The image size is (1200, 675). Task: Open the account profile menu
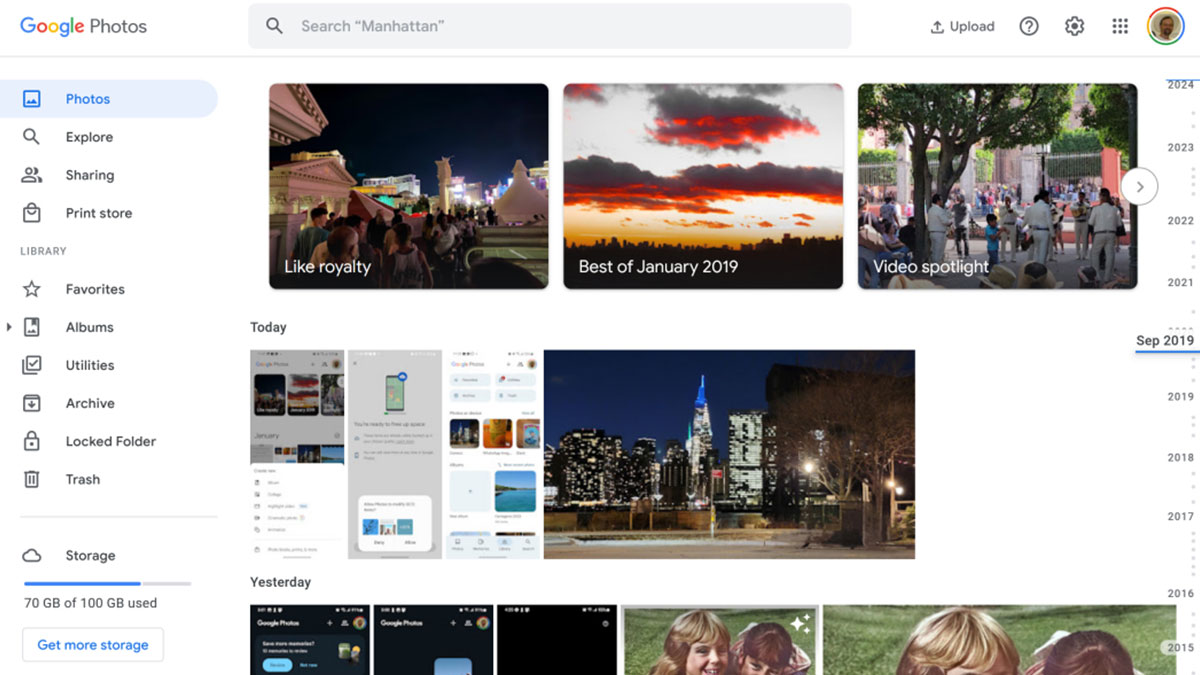1168,26
